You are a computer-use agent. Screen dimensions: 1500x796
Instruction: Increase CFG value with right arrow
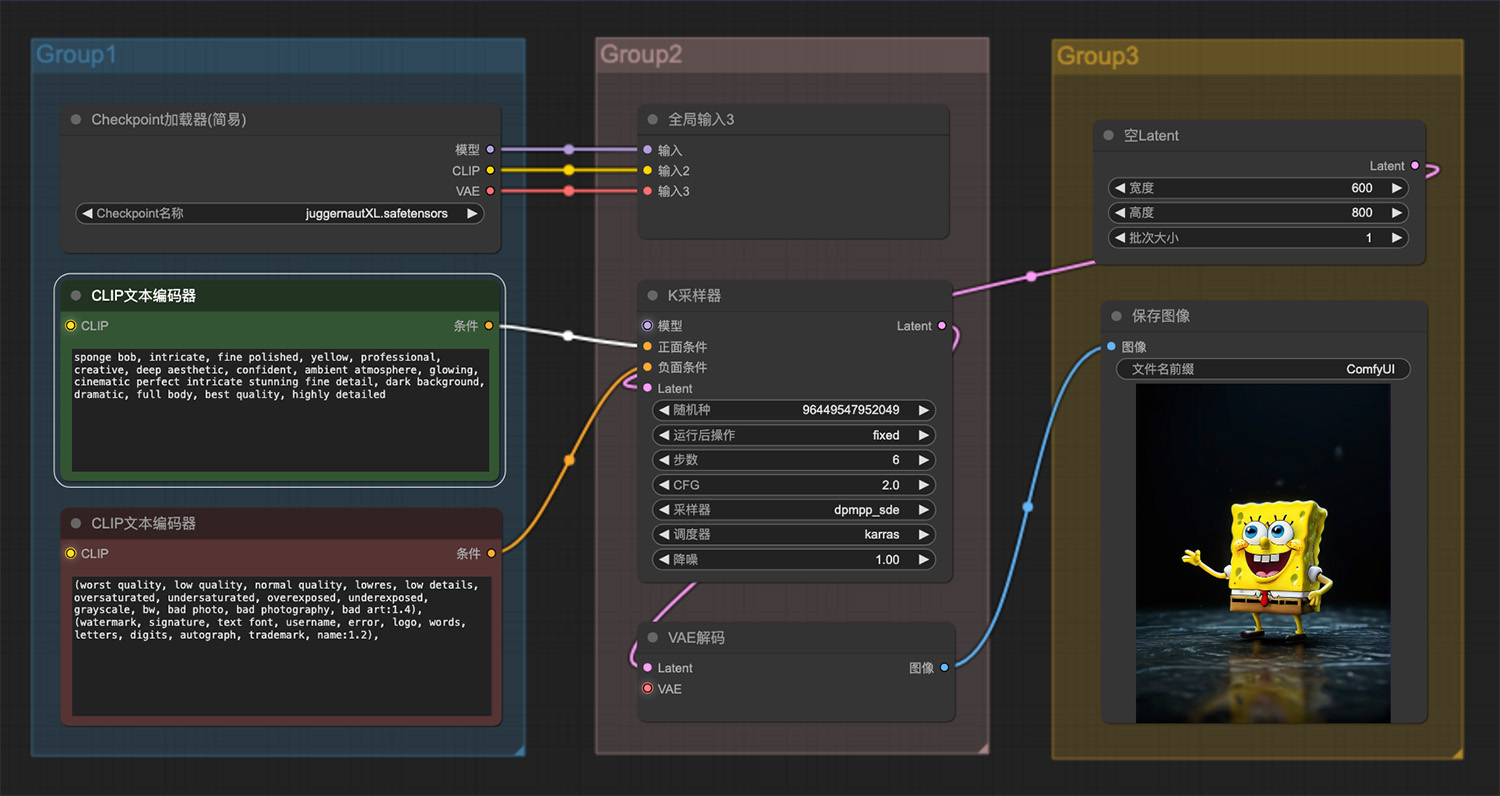pos(924,485)
